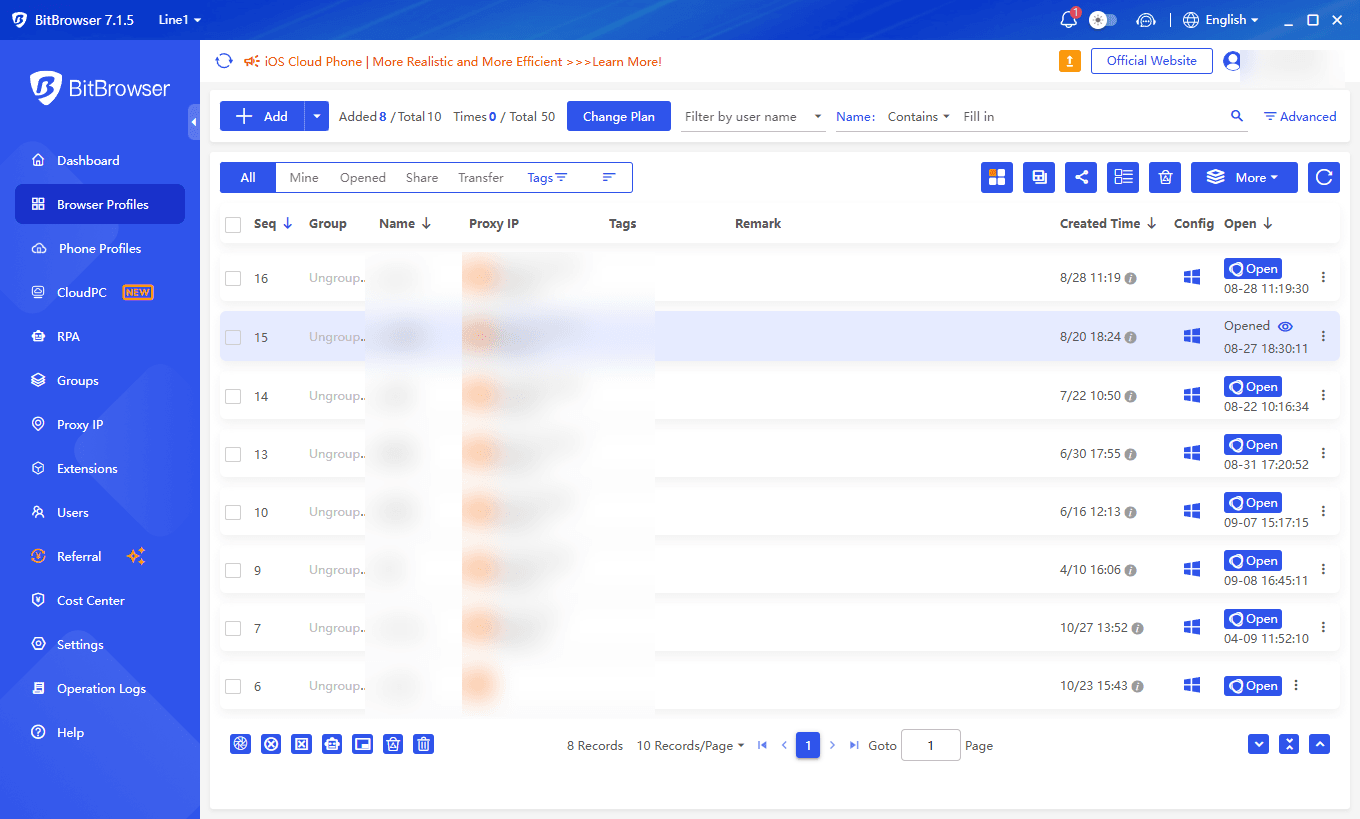Click the aperture icon at bottom left
The image size is (1360, 819).
(240, 744)
